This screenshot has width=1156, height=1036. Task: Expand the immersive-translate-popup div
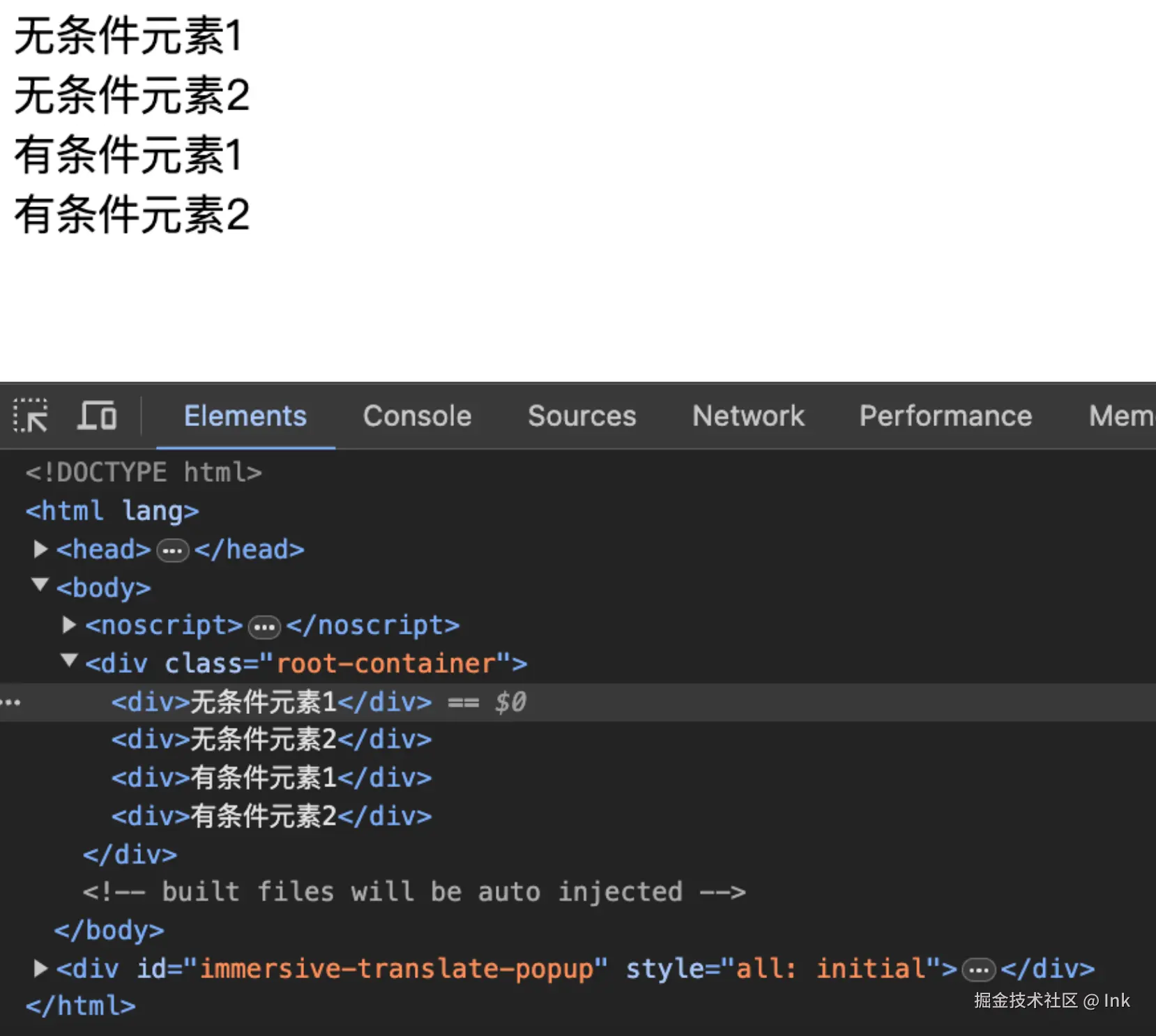point(40,968)
